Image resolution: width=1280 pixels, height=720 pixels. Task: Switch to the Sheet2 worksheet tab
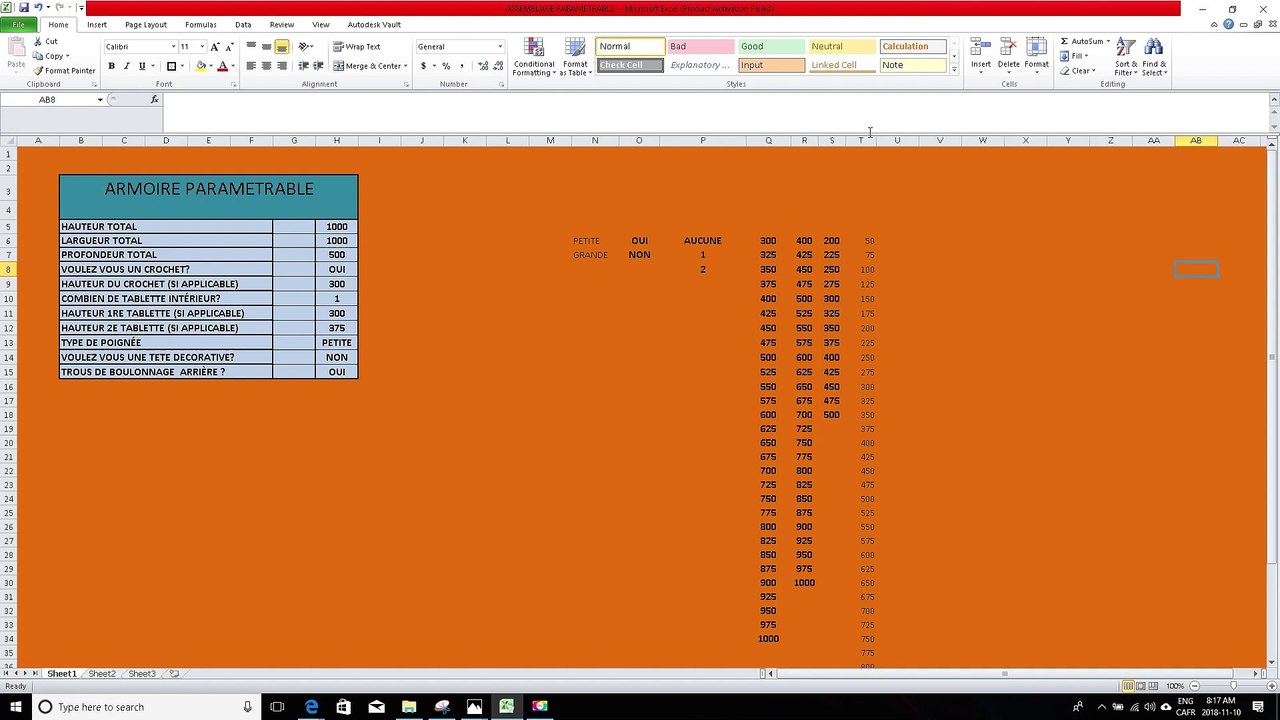point(102,674)
